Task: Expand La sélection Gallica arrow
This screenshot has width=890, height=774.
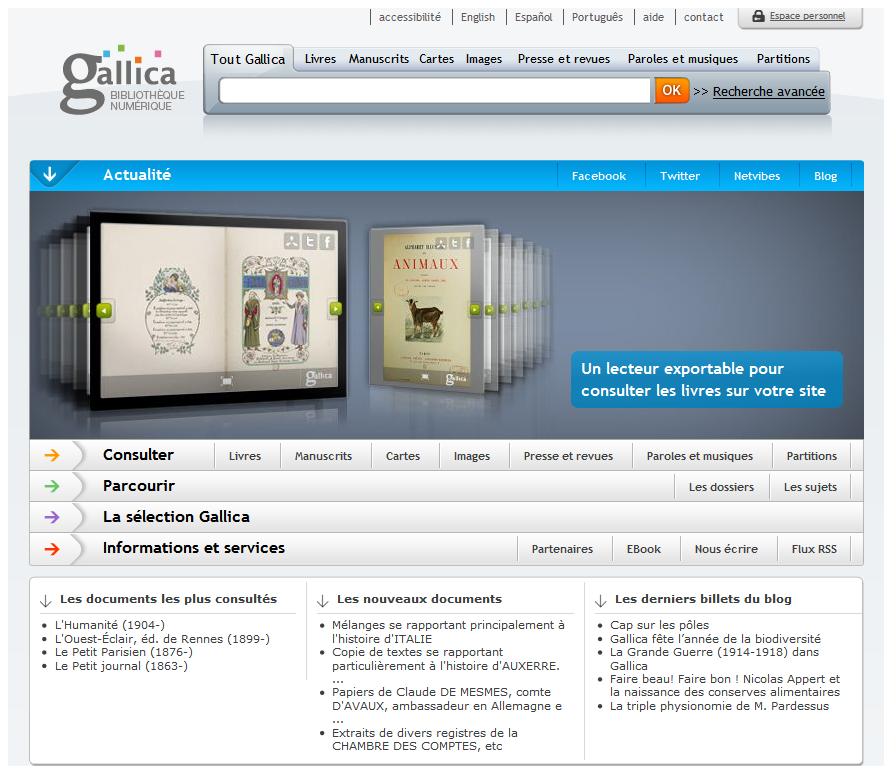Action: coord(52,517)
